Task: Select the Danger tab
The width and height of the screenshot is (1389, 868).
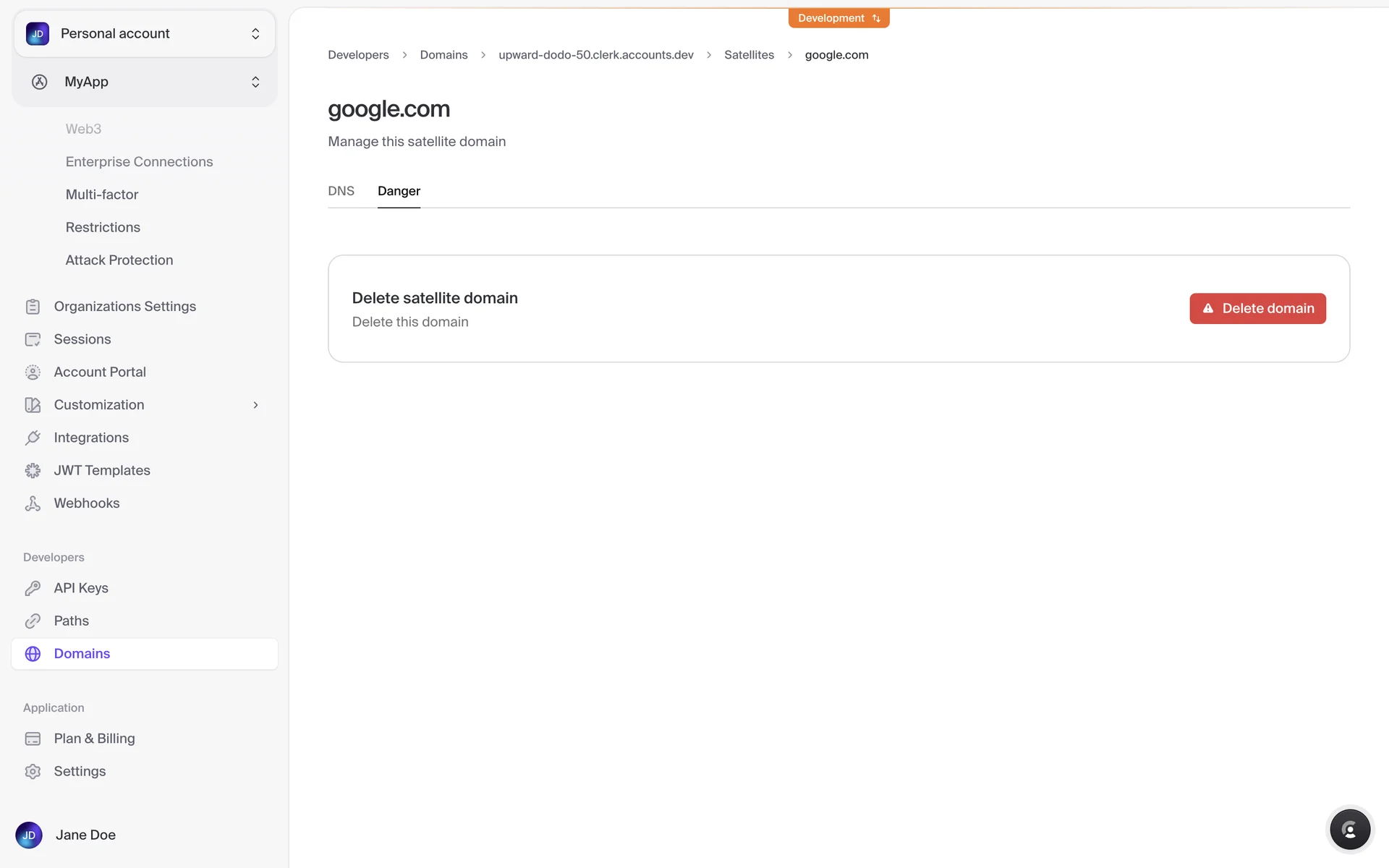Action: (x=399, y=191)
